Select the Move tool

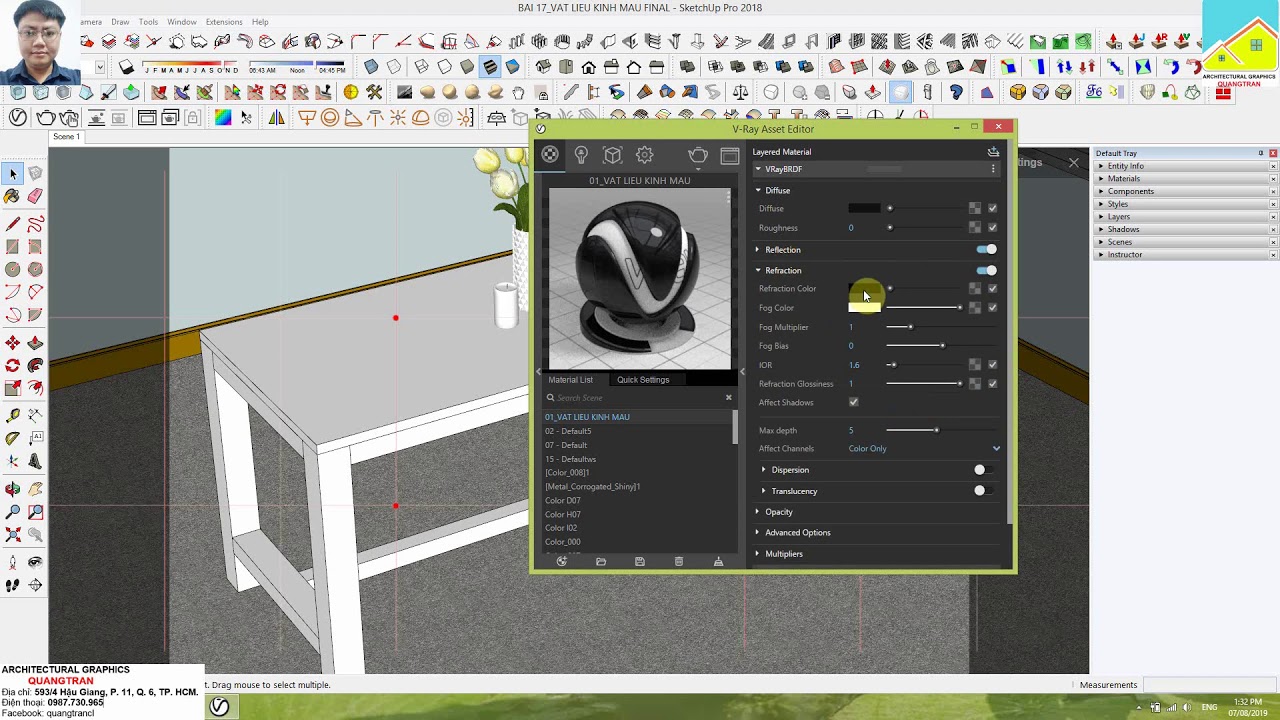coord(13,343)
